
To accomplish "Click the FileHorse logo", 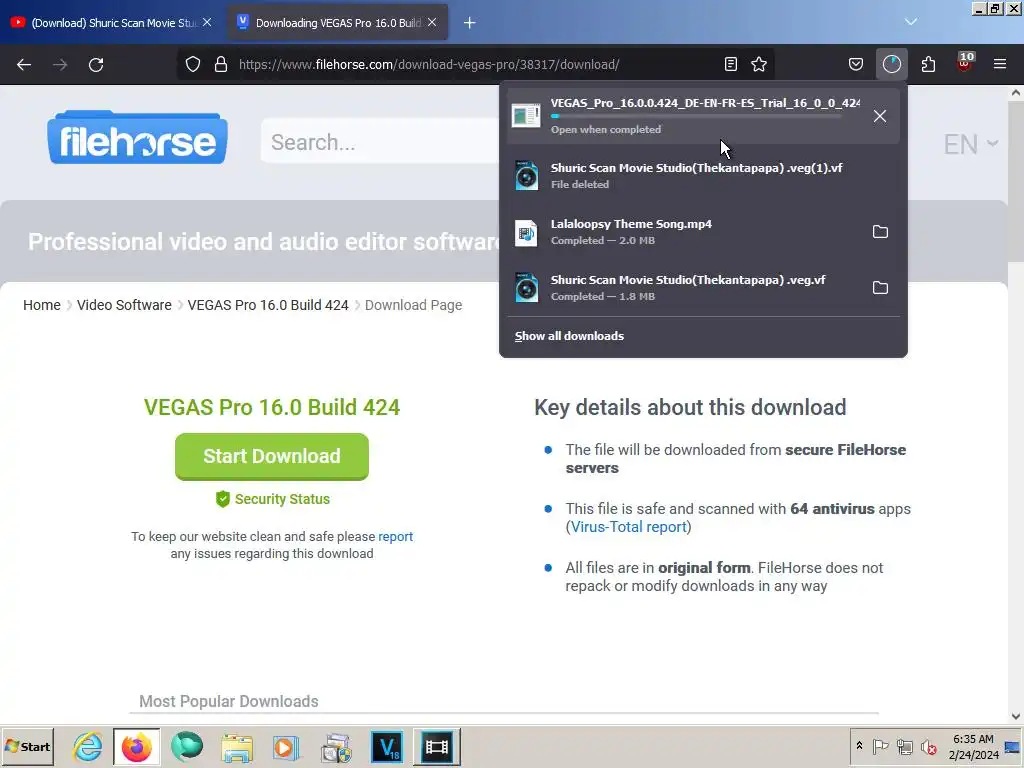I will (x=137, y=138).
